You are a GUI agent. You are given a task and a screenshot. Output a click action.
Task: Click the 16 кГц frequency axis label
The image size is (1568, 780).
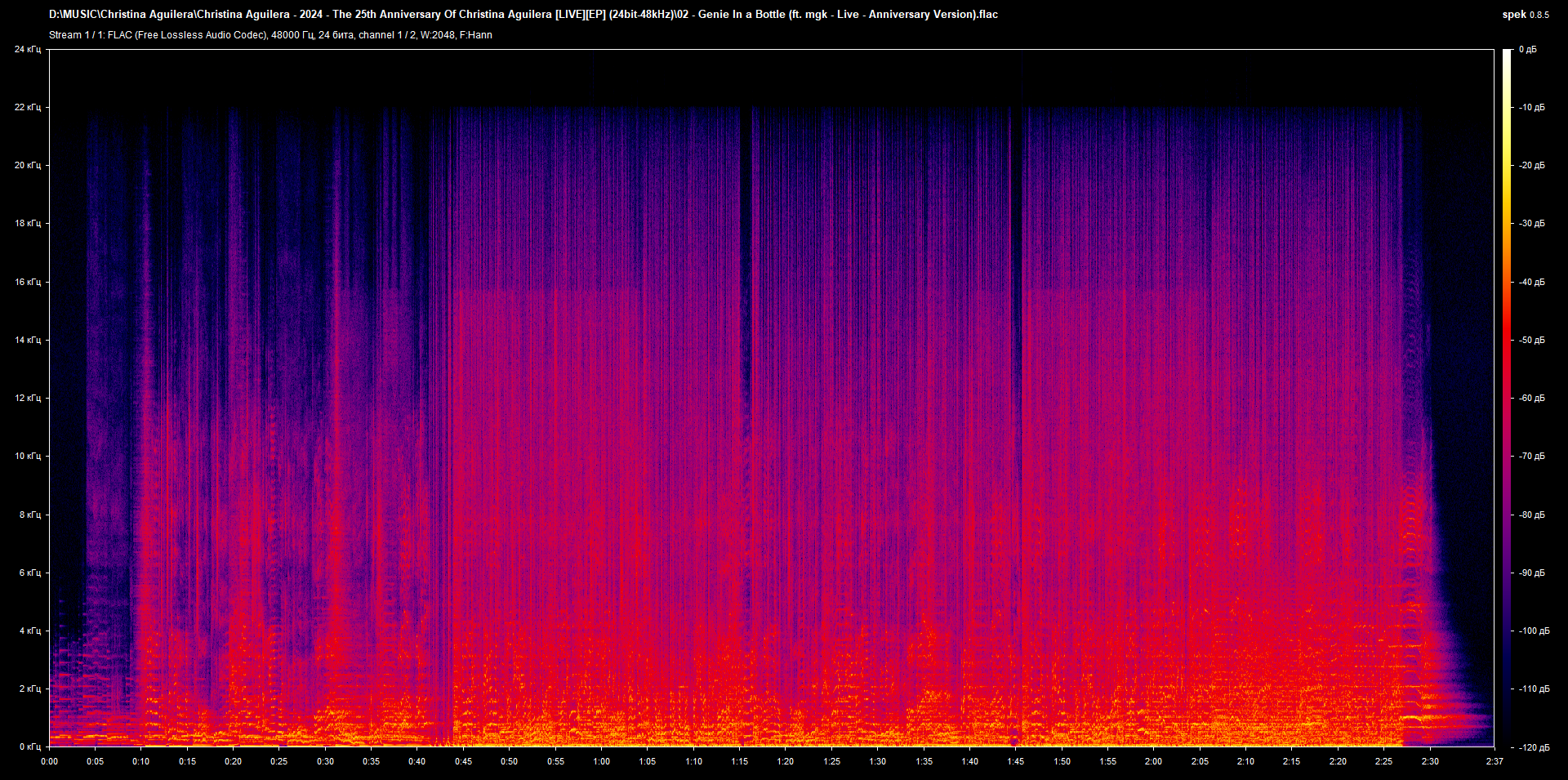pos(29,282)
